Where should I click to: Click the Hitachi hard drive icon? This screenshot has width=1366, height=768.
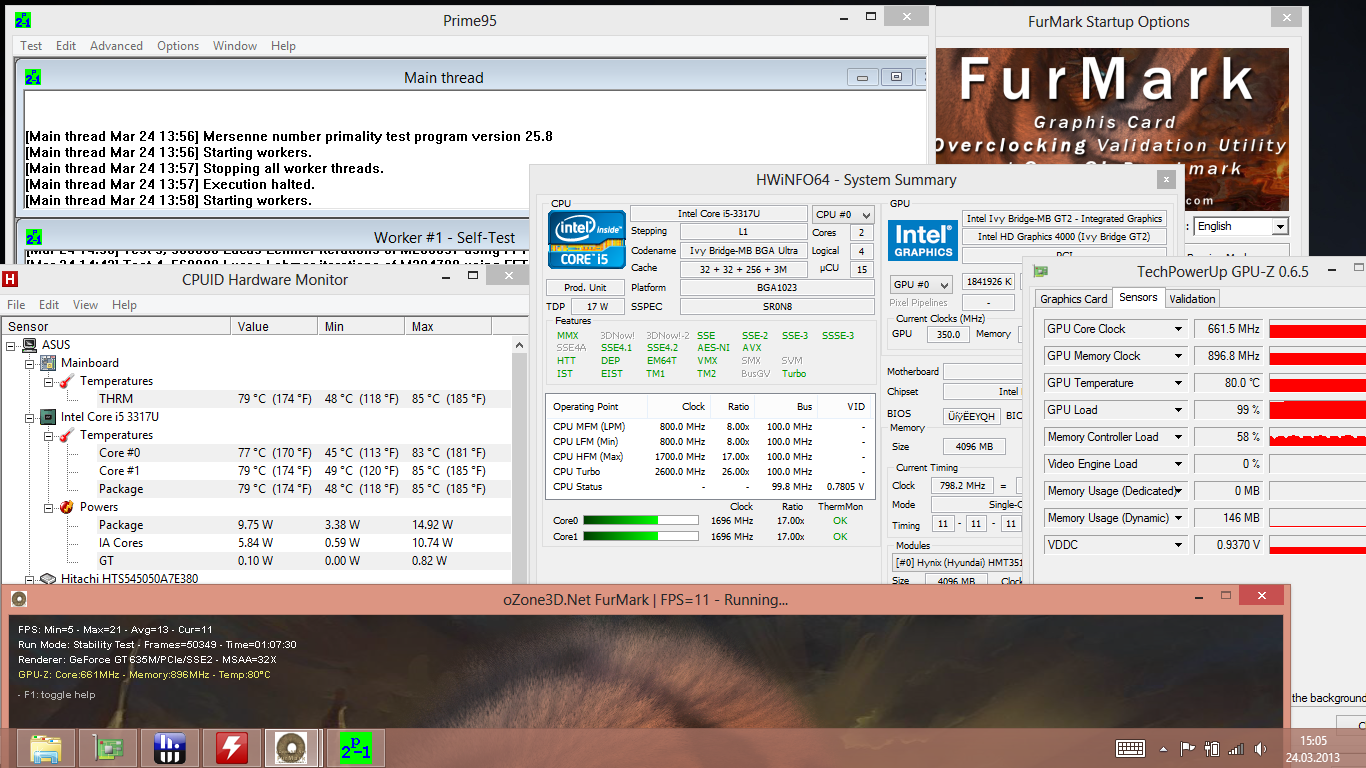(49, 579)
